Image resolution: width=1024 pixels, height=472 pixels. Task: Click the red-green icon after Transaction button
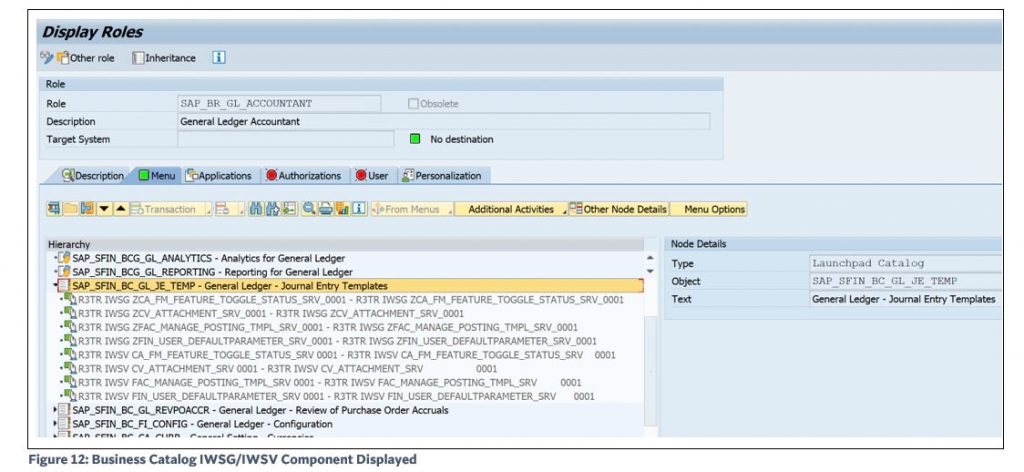pyautogui.click(x=223, y=209)
